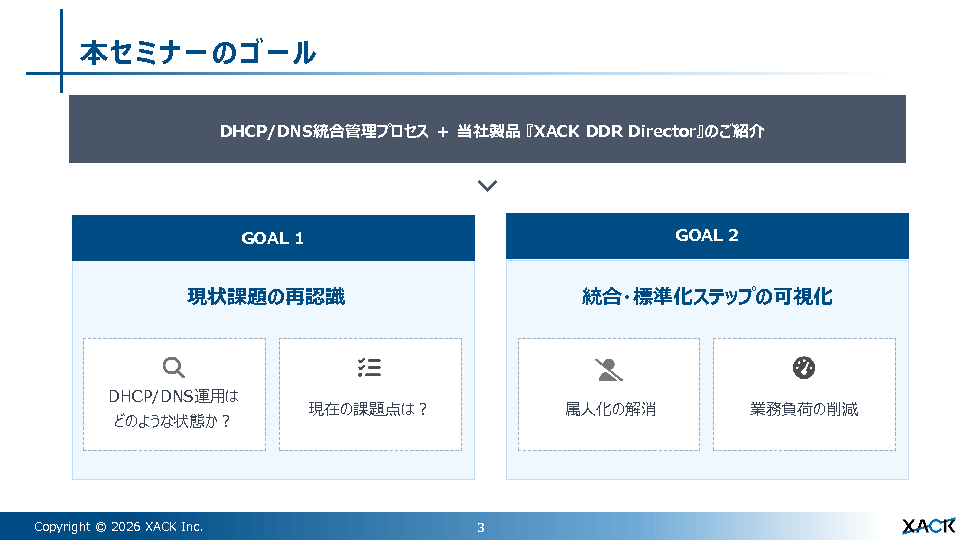Click the gauge speedometer icon
The width and height of the screenshot is (960, 540).
[803, 367]
